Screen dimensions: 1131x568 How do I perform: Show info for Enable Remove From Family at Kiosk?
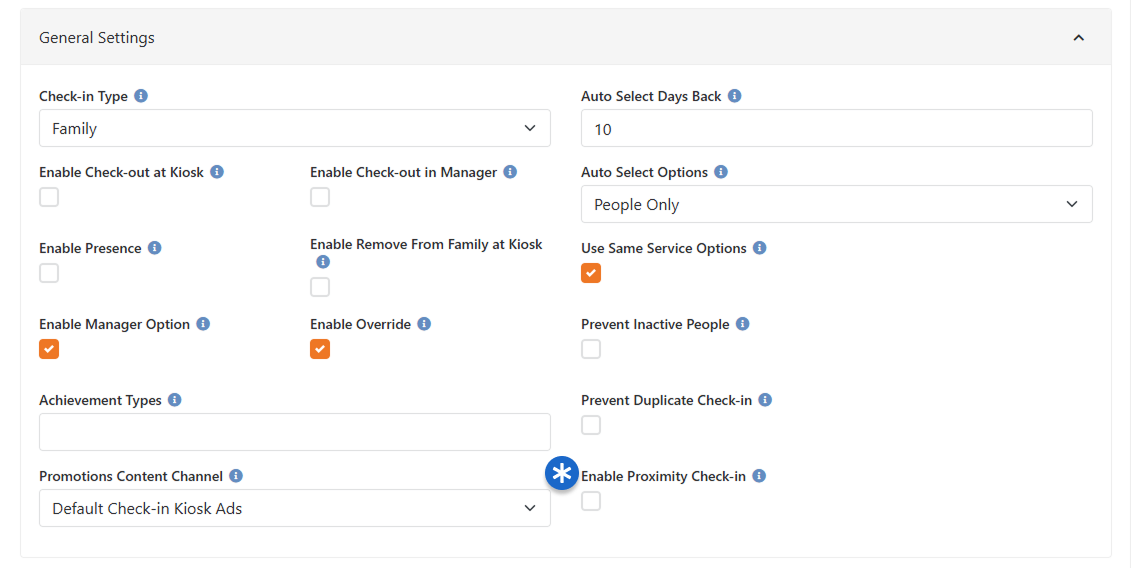[x=323, y=262]
